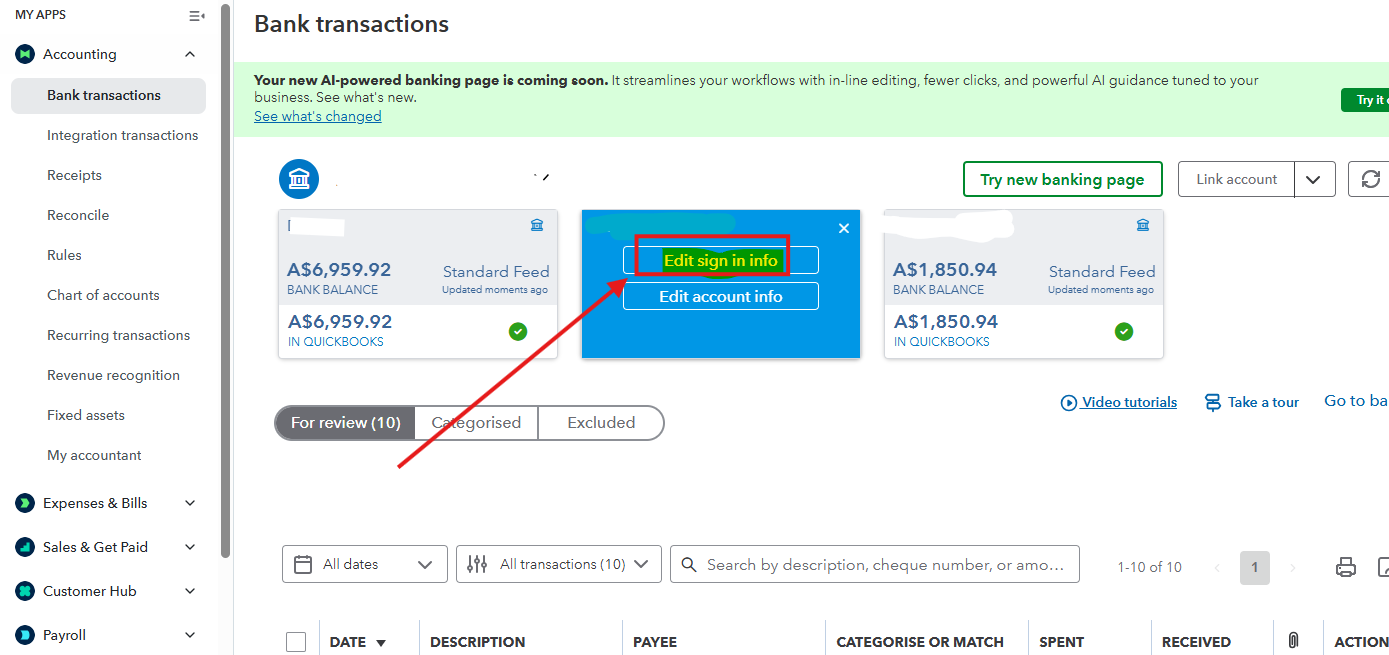The image size is (1389, 655).
Task: Switch to the Categorised tab
Action: 476,423
